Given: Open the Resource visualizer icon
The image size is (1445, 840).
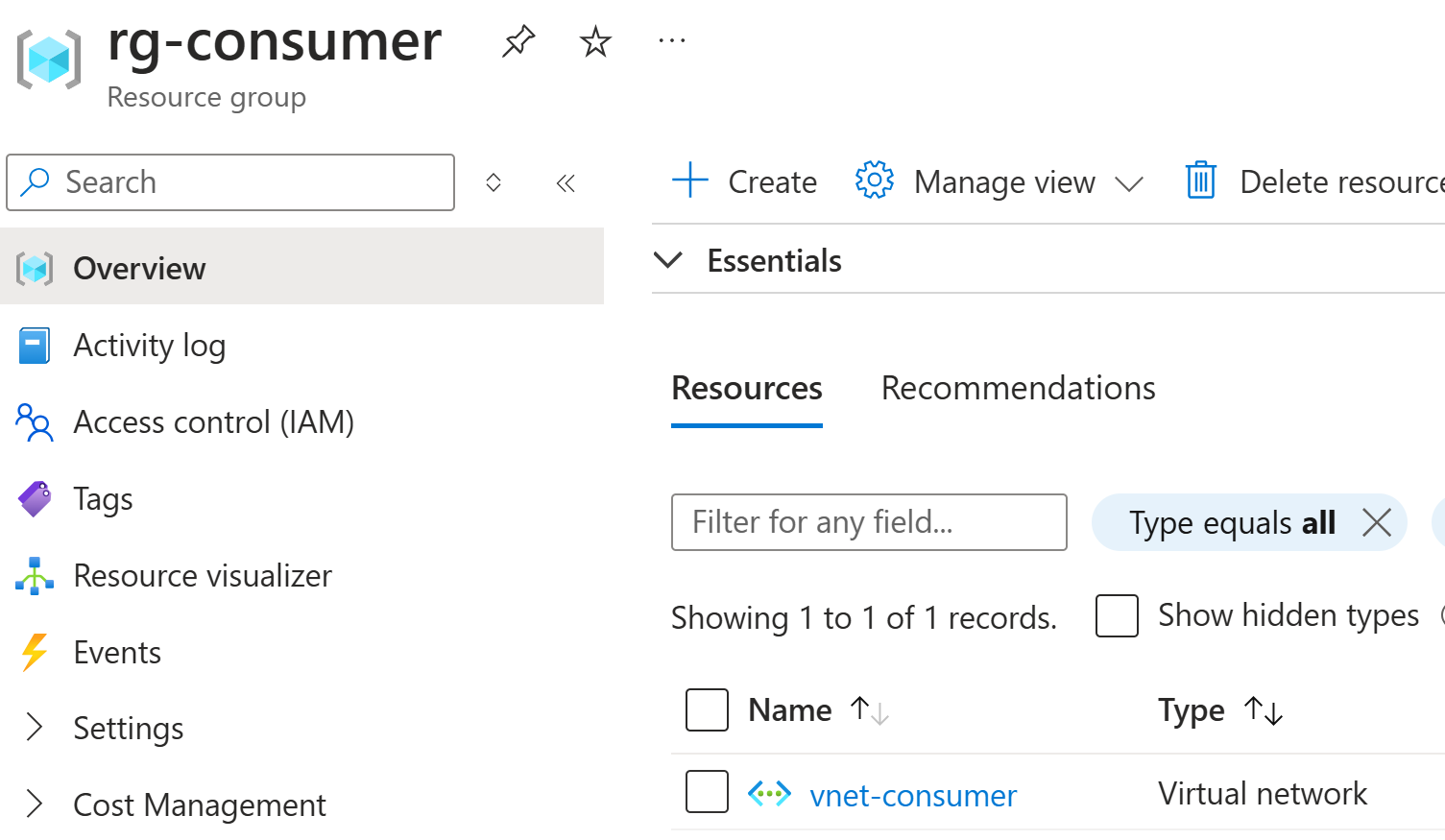Looking at the screenshot, I should 35,576.
